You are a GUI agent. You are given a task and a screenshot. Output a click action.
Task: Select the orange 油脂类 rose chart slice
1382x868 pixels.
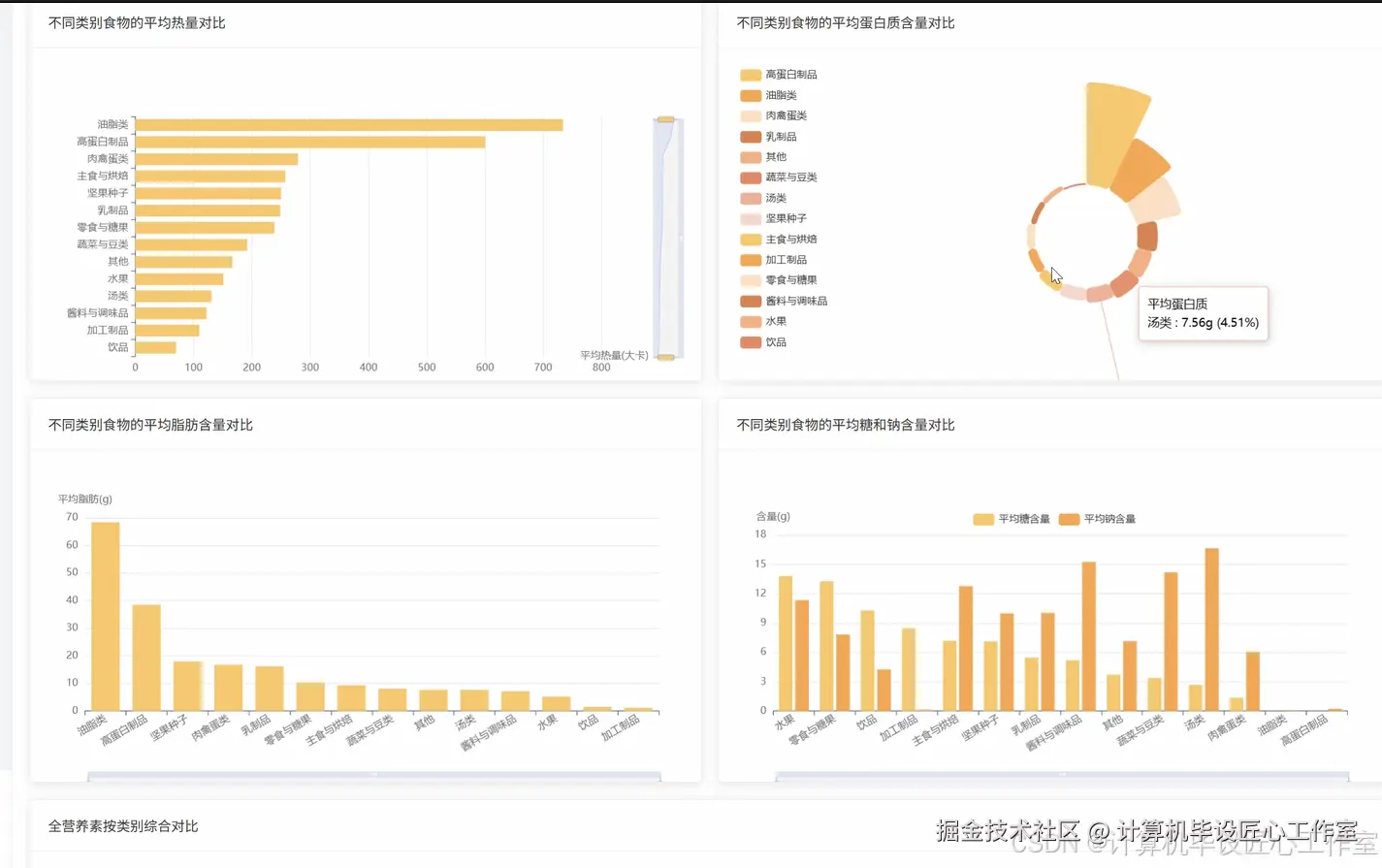click(x=1141, y=171)
